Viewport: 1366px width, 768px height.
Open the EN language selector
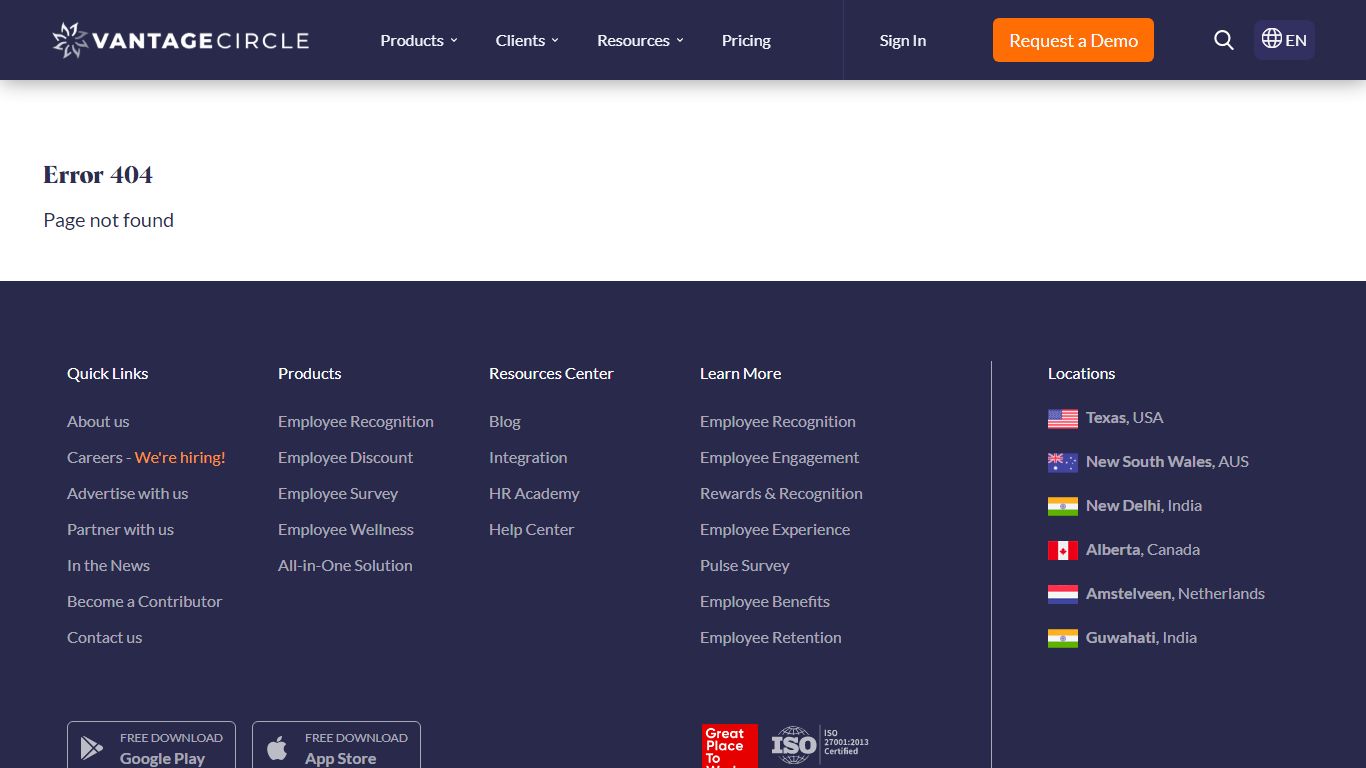coord(1284,40)
